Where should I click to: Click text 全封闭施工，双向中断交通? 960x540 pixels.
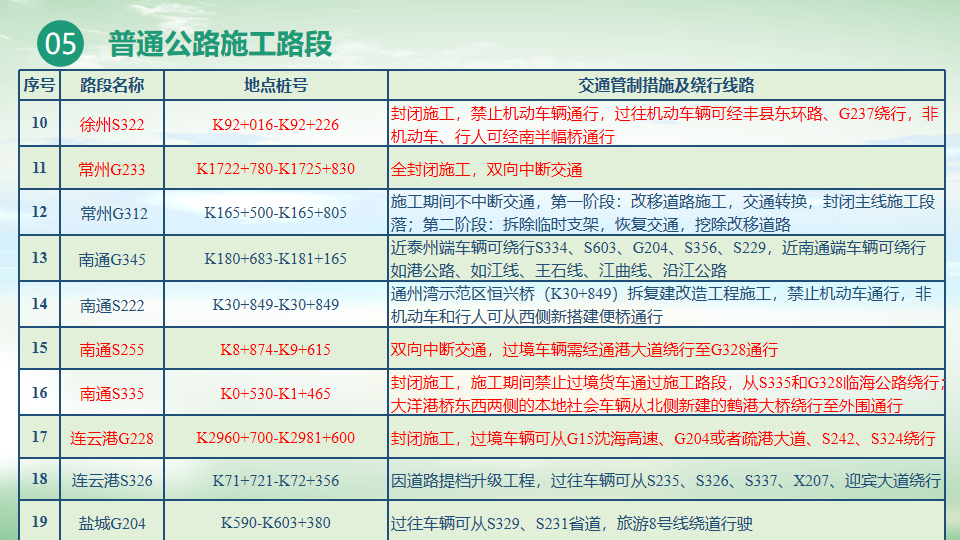click(x=487, y=170)
